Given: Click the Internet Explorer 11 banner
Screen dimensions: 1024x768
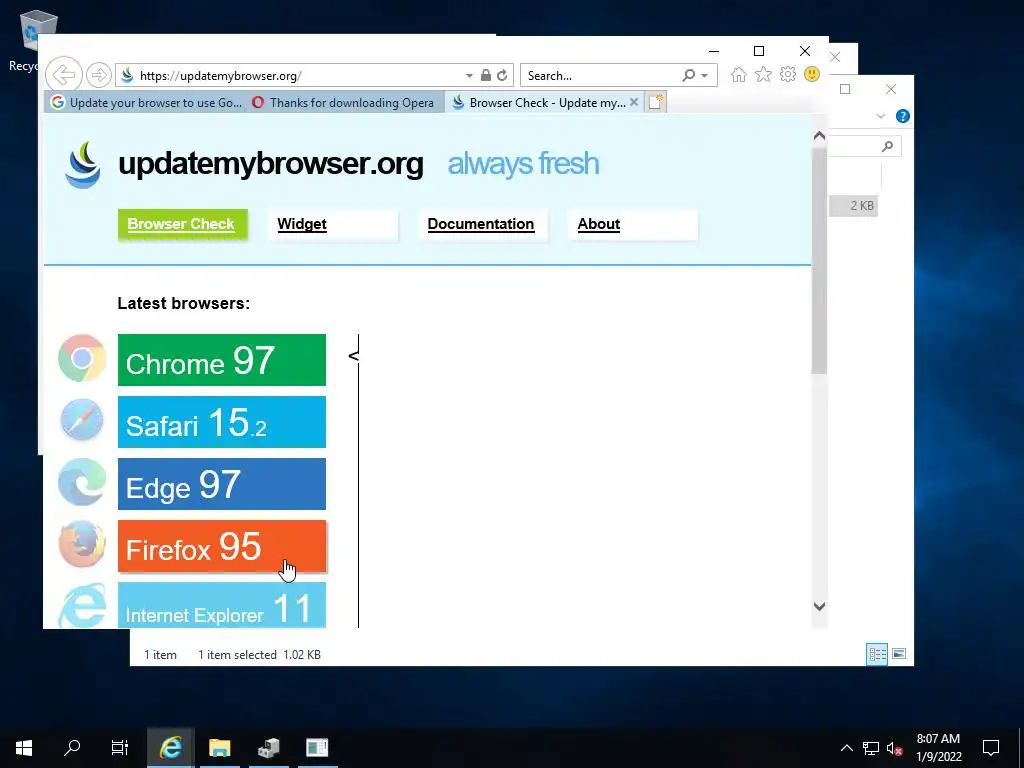Looking at the screenshot, I should tap(221, 605).
